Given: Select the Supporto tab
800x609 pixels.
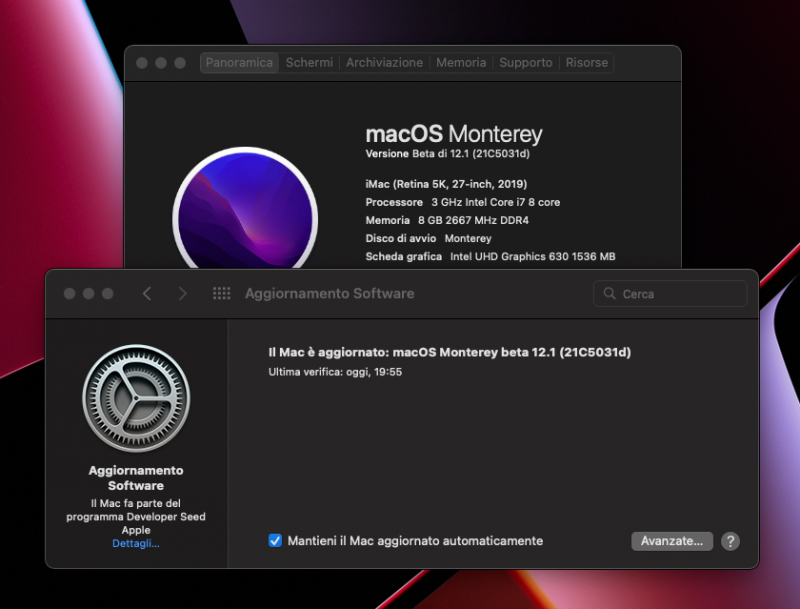Looking at the screenshot, I should pos(526,63).
